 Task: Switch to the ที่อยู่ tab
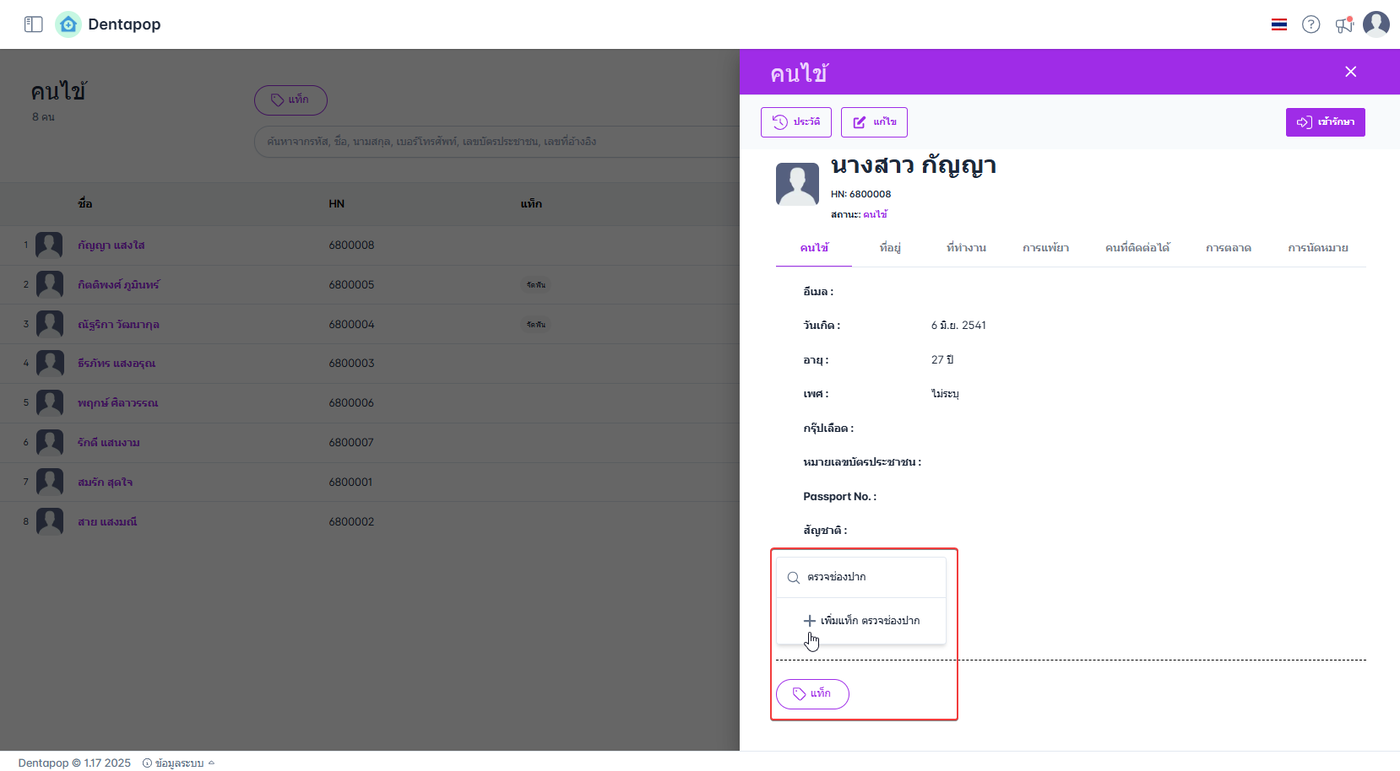tap(890, 248)
